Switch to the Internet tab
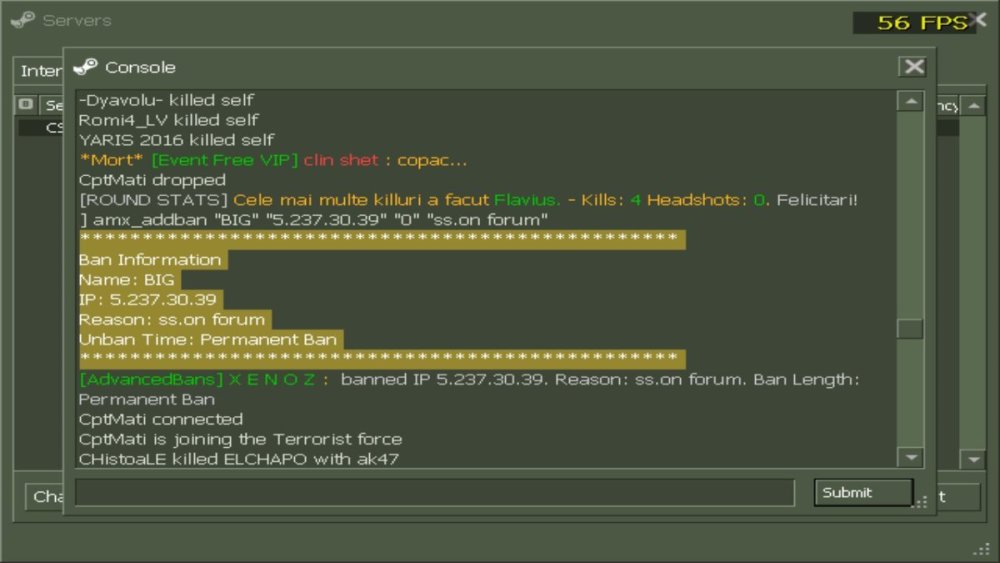This screenshot has width=1000, height=563. [40, 71]
